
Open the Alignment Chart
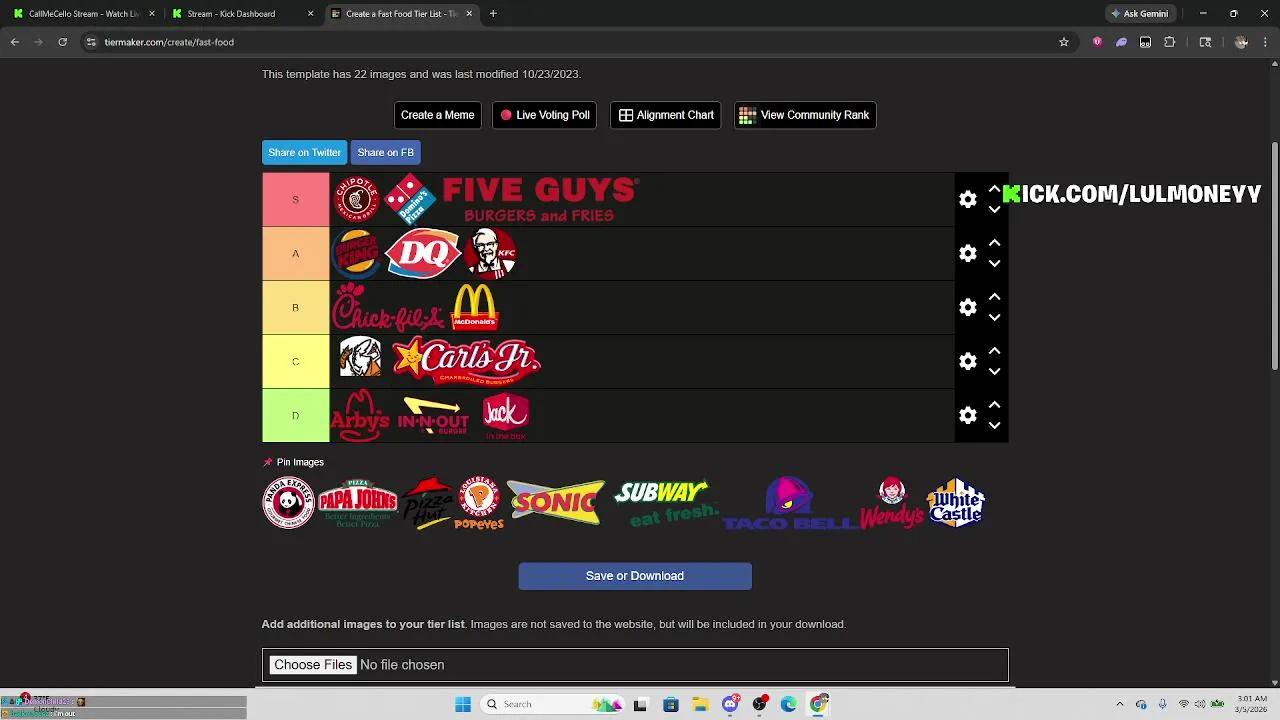coord(665,115)
